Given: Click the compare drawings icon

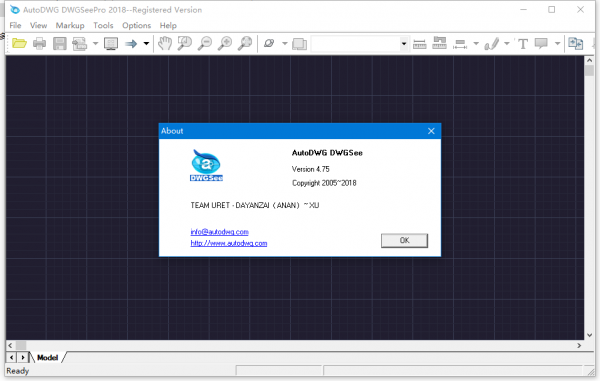Looking at the screenshot, I should pyautogui.click(x=576, y=44).
